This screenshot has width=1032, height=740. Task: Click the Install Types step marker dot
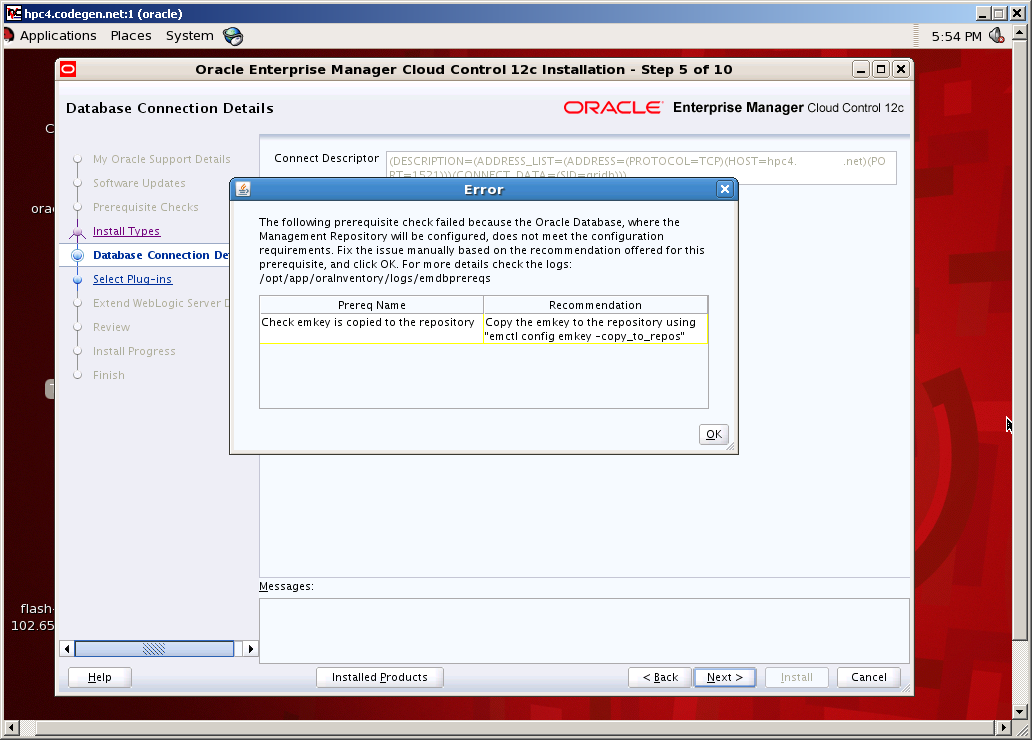click(x=78, y=231)
